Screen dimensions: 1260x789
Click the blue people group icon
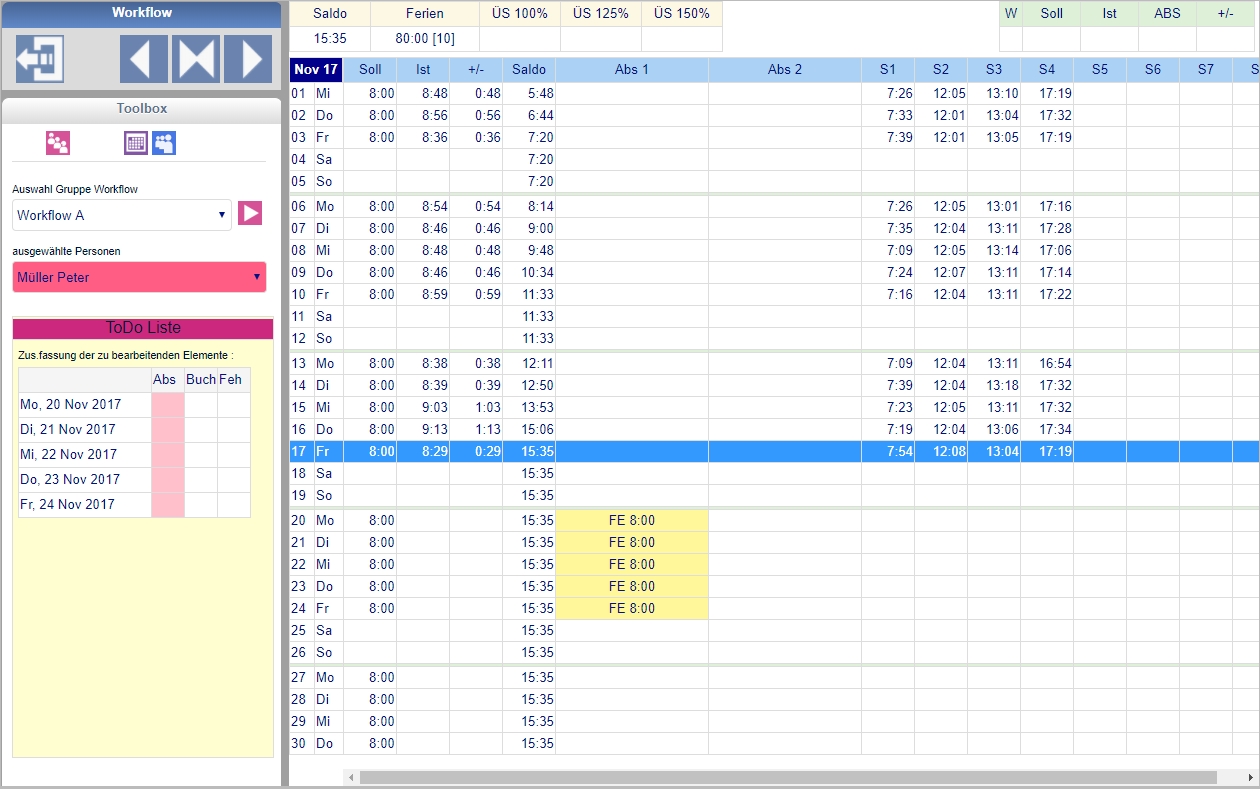[x=164, y=143]
